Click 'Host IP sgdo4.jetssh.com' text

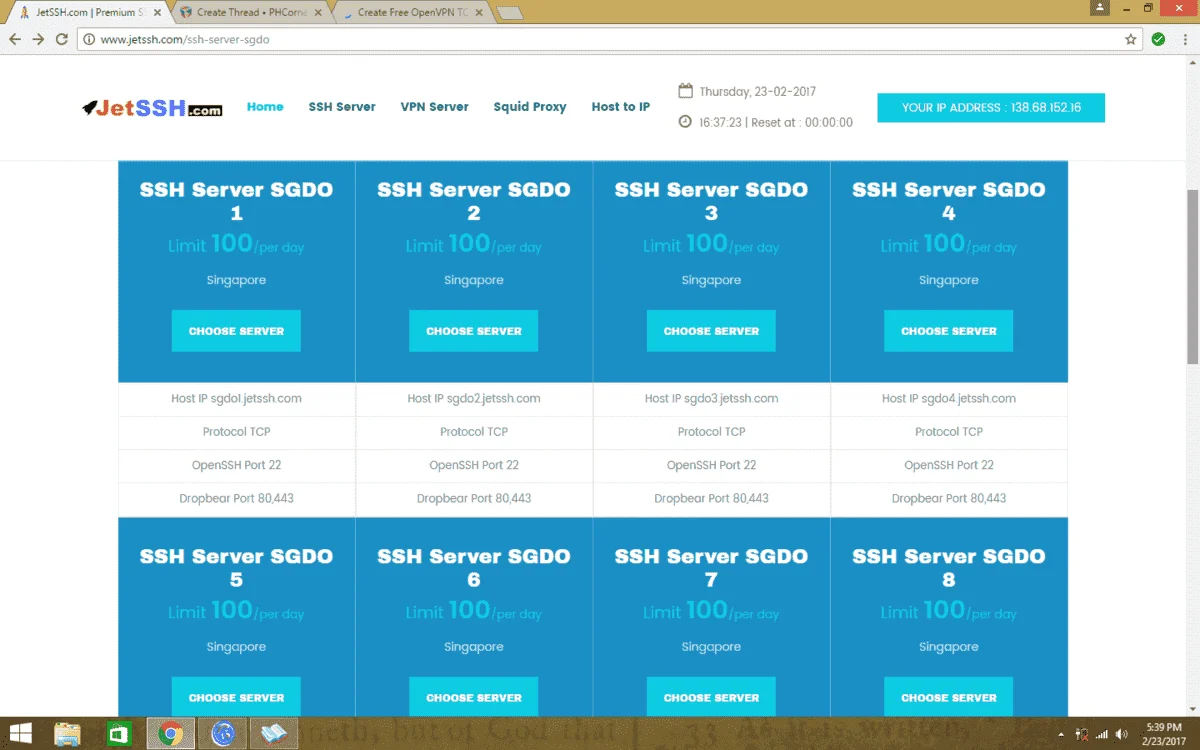pos(949,398)
